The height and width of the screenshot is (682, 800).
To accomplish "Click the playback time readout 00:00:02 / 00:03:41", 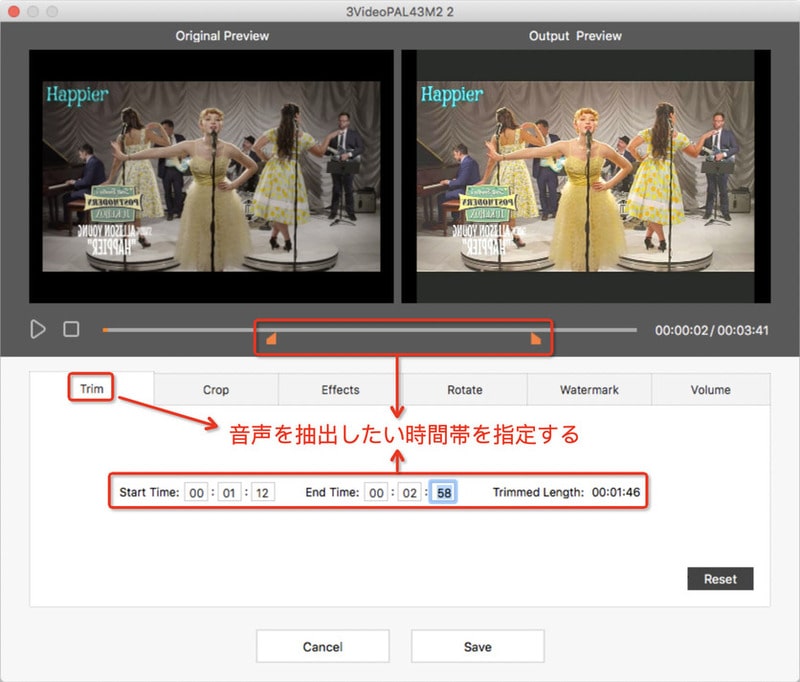I will [x=712, y=331].
